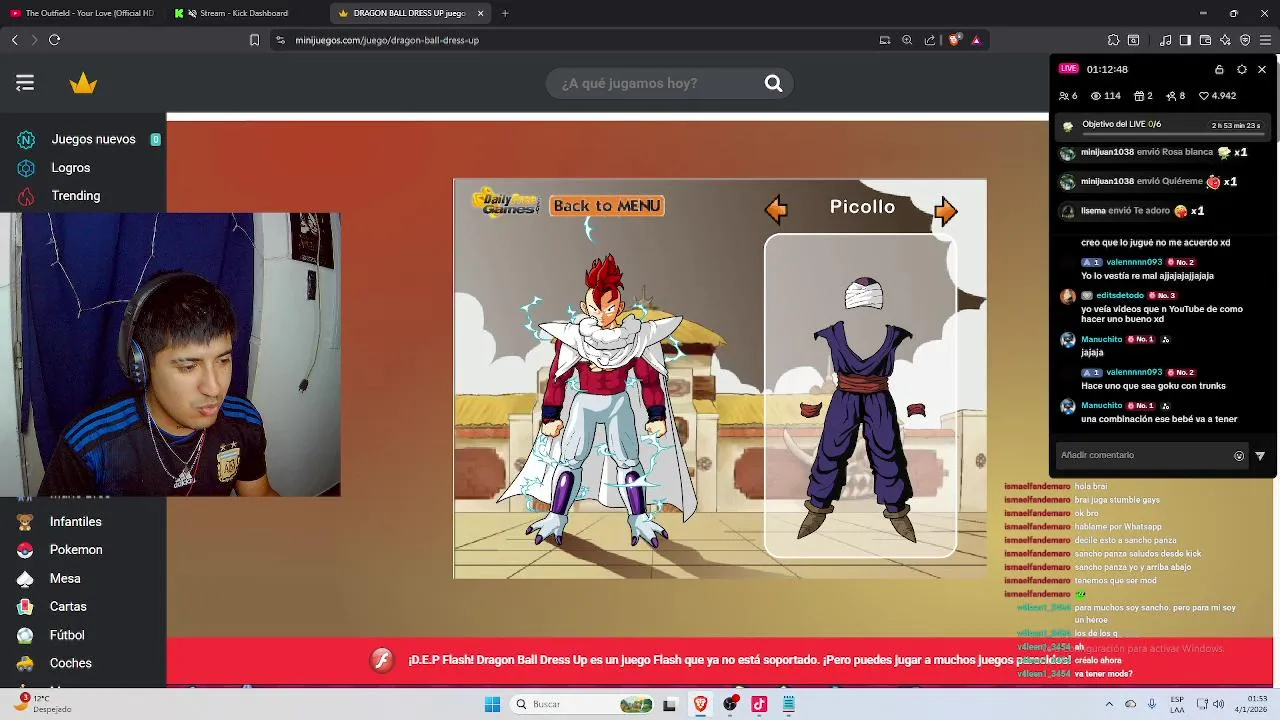Show hidden tray icons chevron
Image resolution: width=1280 pixels, height=720 pixels.
(1109, 704)
